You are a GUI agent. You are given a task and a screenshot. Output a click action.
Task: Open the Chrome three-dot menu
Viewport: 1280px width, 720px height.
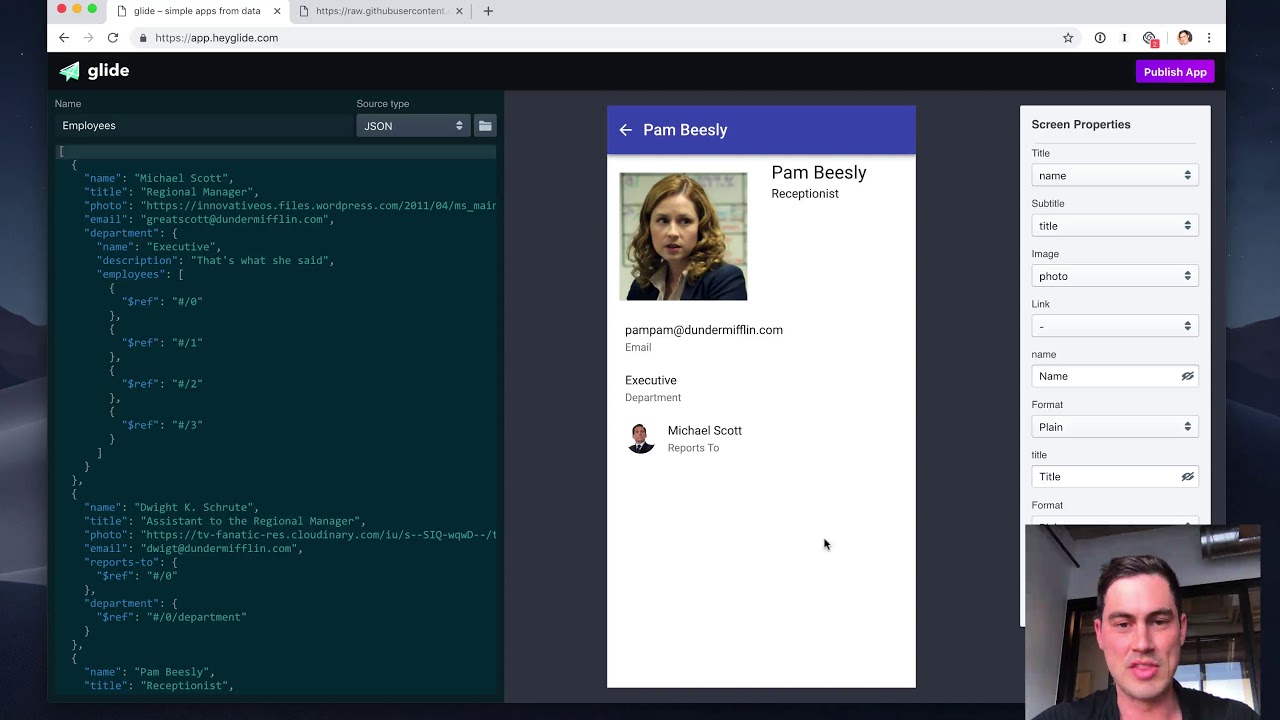point(1209,38)
